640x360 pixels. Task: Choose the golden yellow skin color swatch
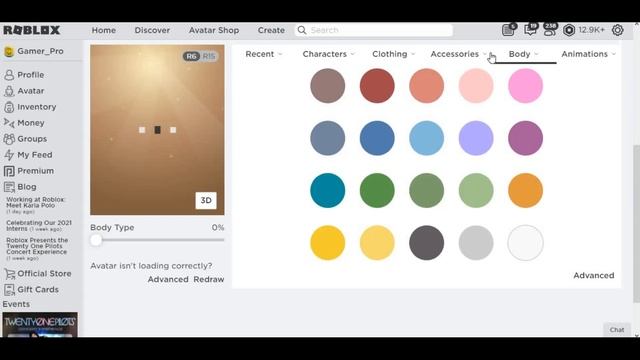[327, 243]
